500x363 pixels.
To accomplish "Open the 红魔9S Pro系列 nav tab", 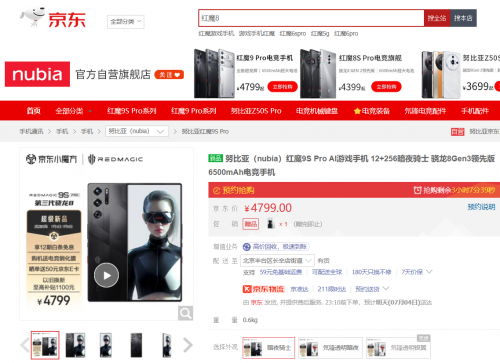I will click(131, 111).
